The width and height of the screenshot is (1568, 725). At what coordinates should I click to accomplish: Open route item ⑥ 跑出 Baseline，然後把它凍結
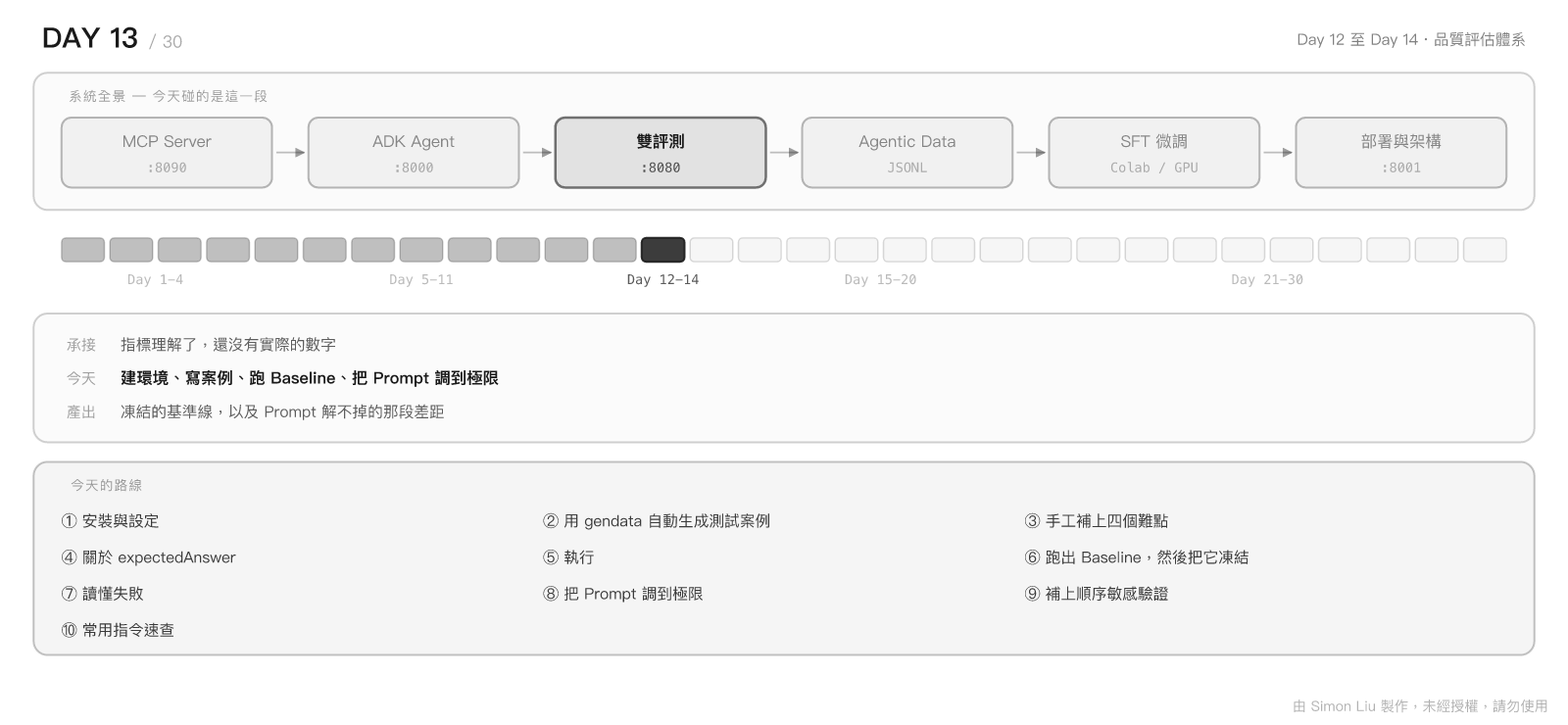tap(1137, 557)
